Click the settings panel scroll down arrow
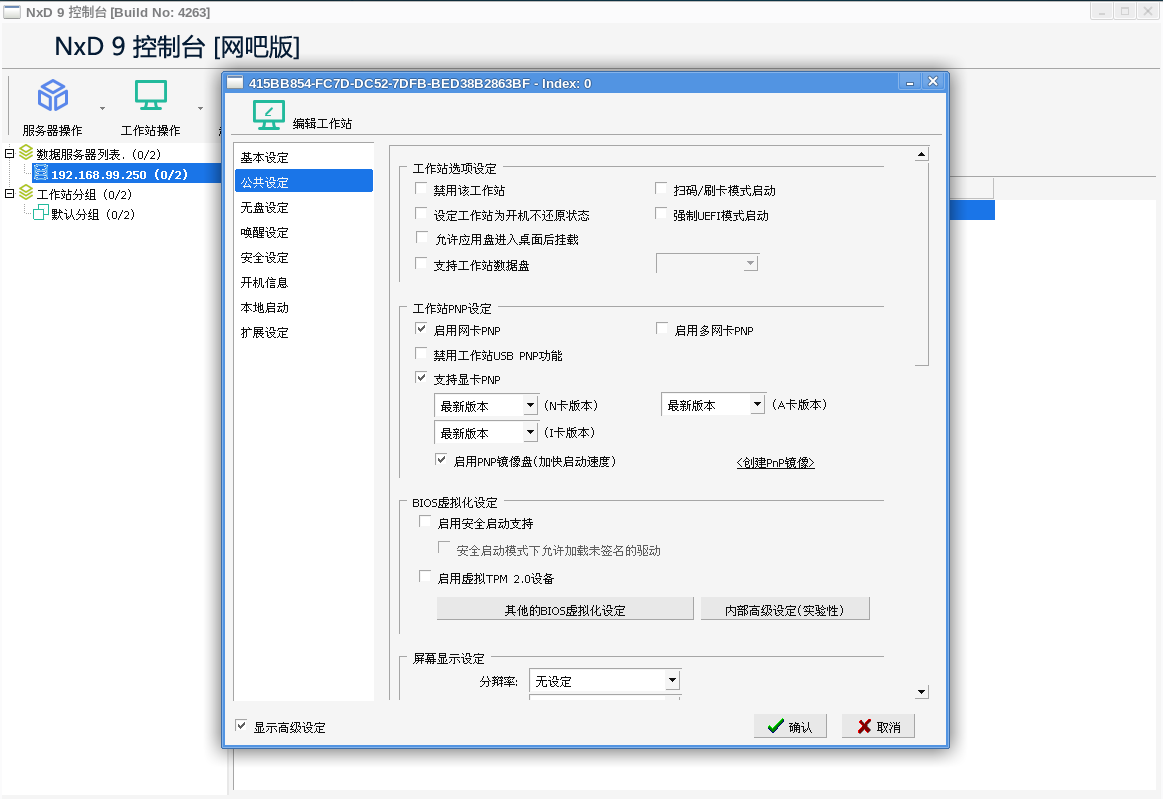This screenshot has width=1163, height=799. 921,692
